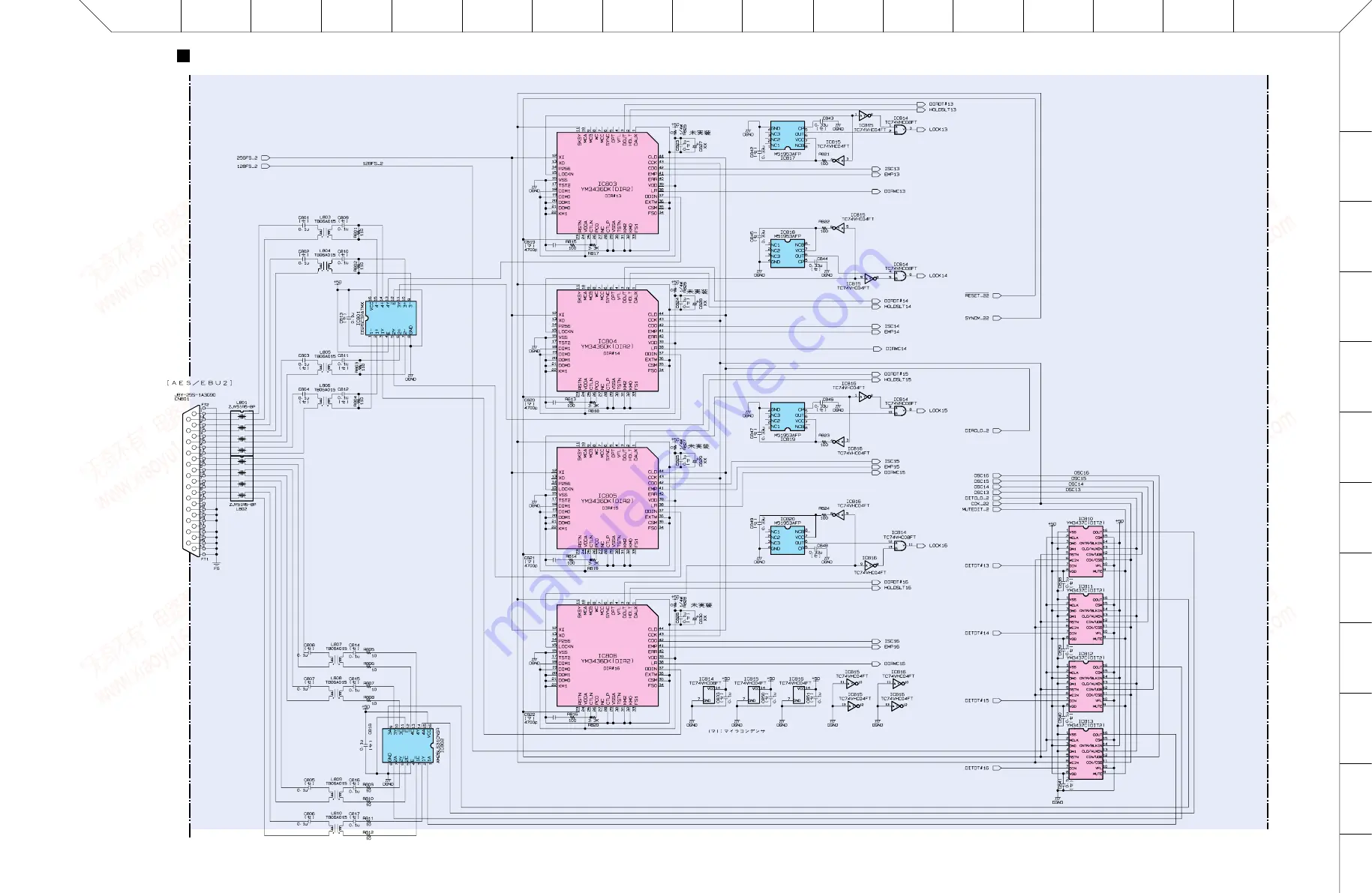Click the L805 transformer symbol
This screenshot has height=893, width=1372.
pos(325,366)
